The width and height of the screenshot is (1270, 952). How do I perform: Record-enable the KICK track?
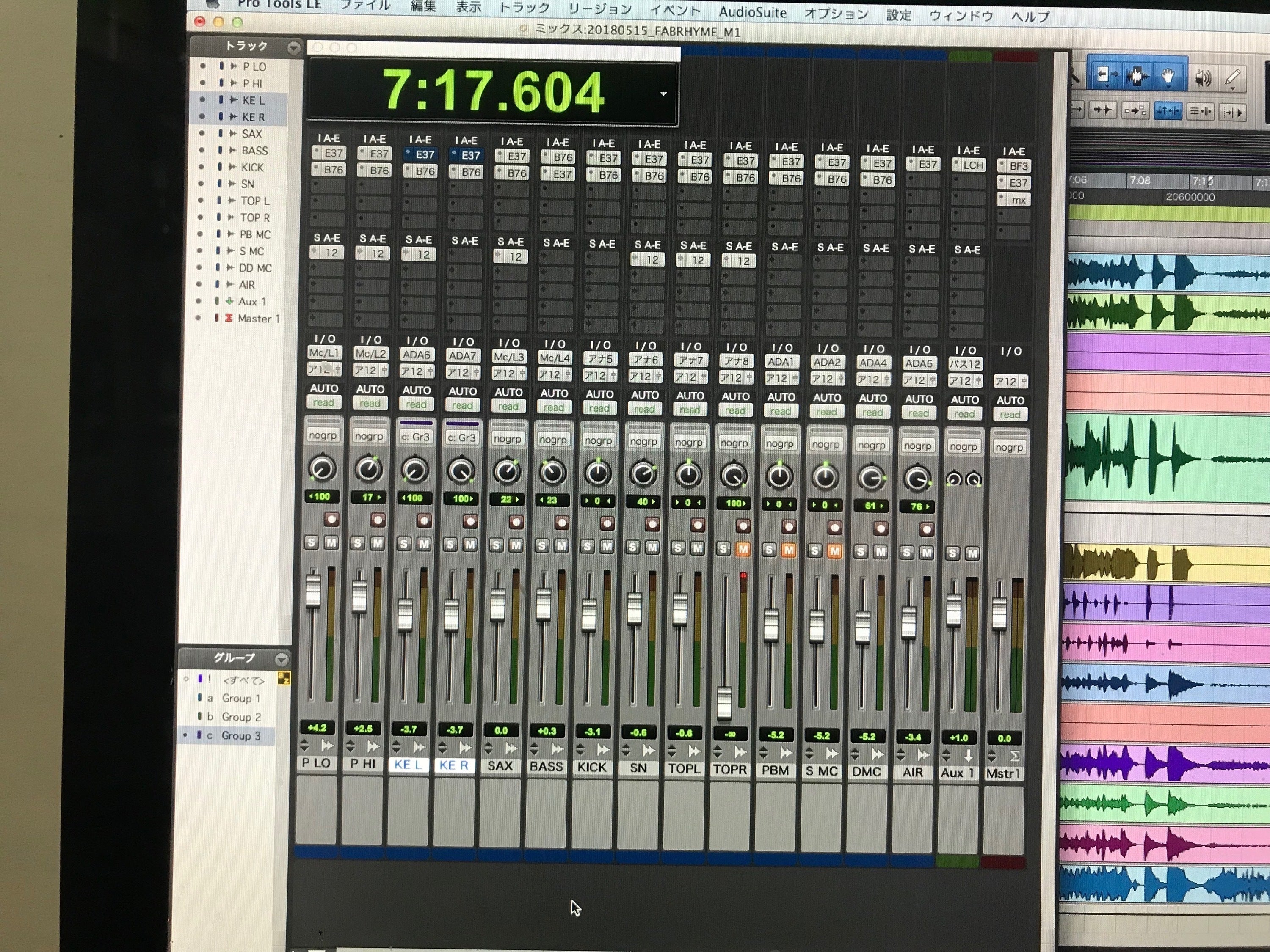click(x=607, y=523)
